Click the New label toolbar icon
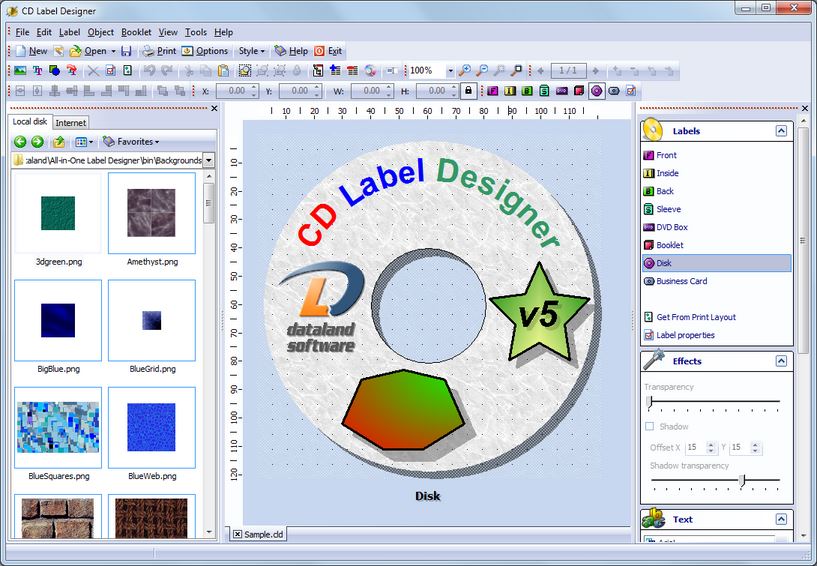 [x=32, y=51]
